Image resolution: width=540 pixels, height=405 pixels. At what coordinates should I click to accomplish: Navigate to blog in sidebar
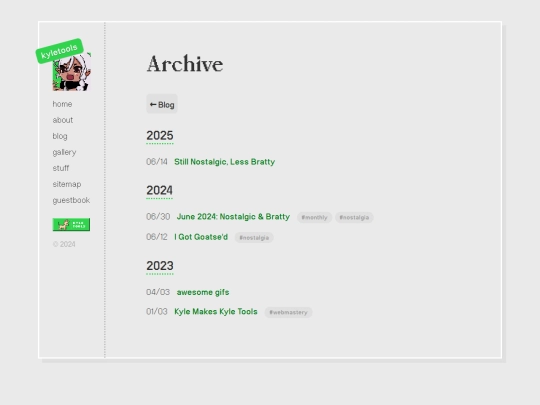point(60,136)
